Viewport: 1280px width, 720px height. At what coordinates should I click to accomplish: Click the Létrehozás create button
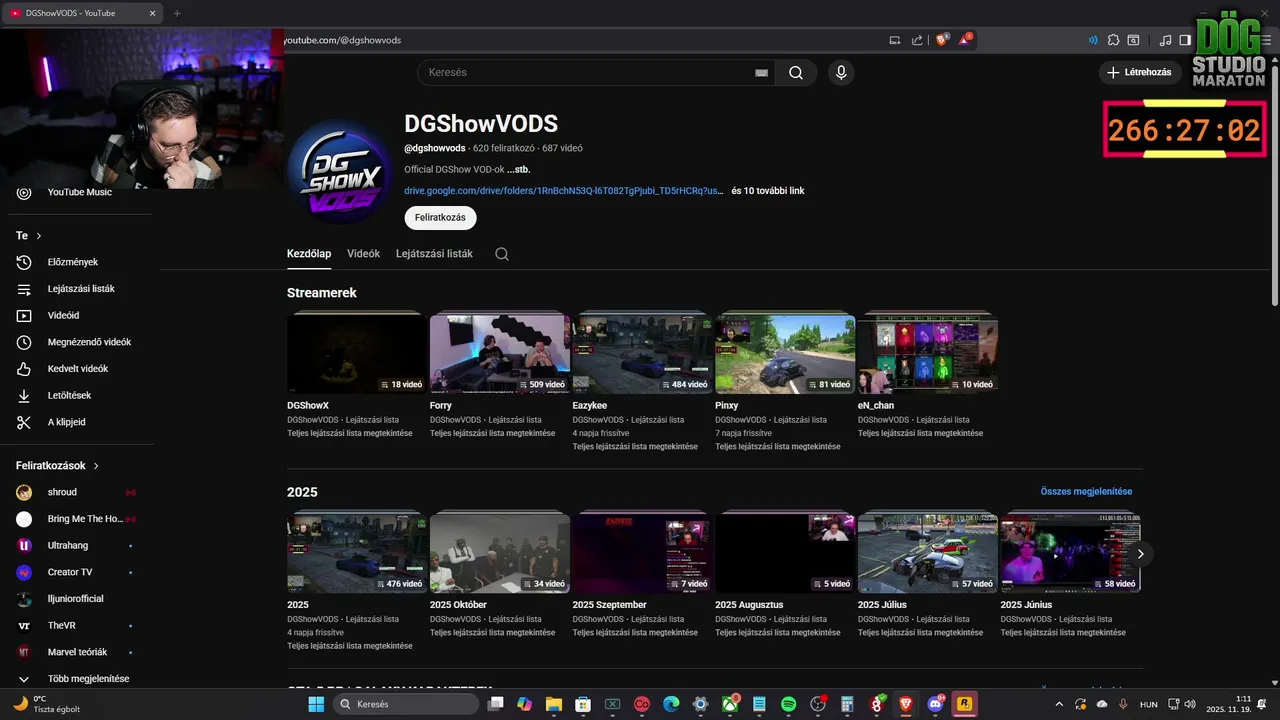click(1140, 72)
